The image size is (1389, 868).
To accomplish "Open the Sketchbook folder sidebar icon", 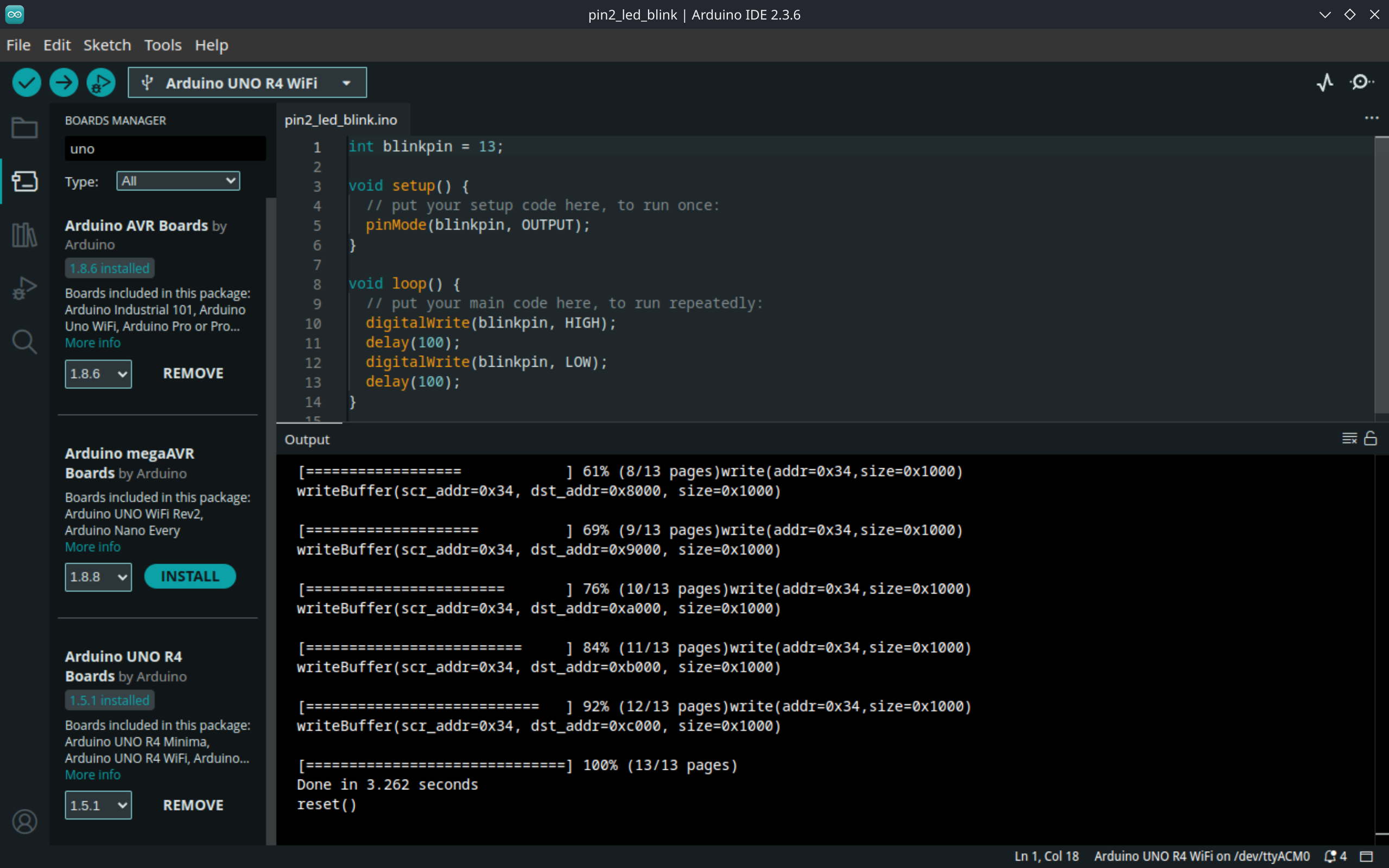I will point(24,128).
